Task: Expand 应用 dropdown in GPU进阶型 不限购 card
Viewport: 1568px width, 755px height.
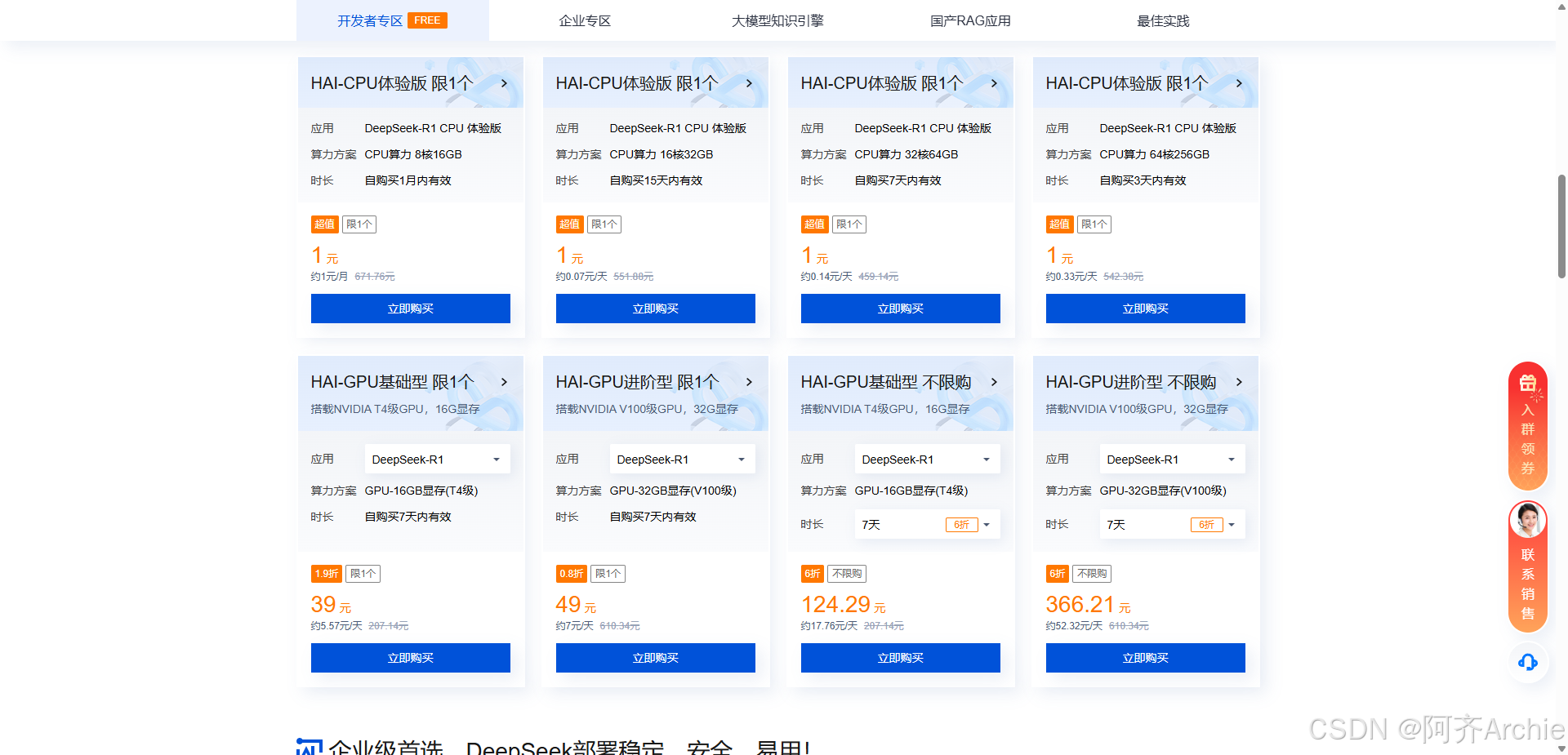Action: click(1173, 460)
